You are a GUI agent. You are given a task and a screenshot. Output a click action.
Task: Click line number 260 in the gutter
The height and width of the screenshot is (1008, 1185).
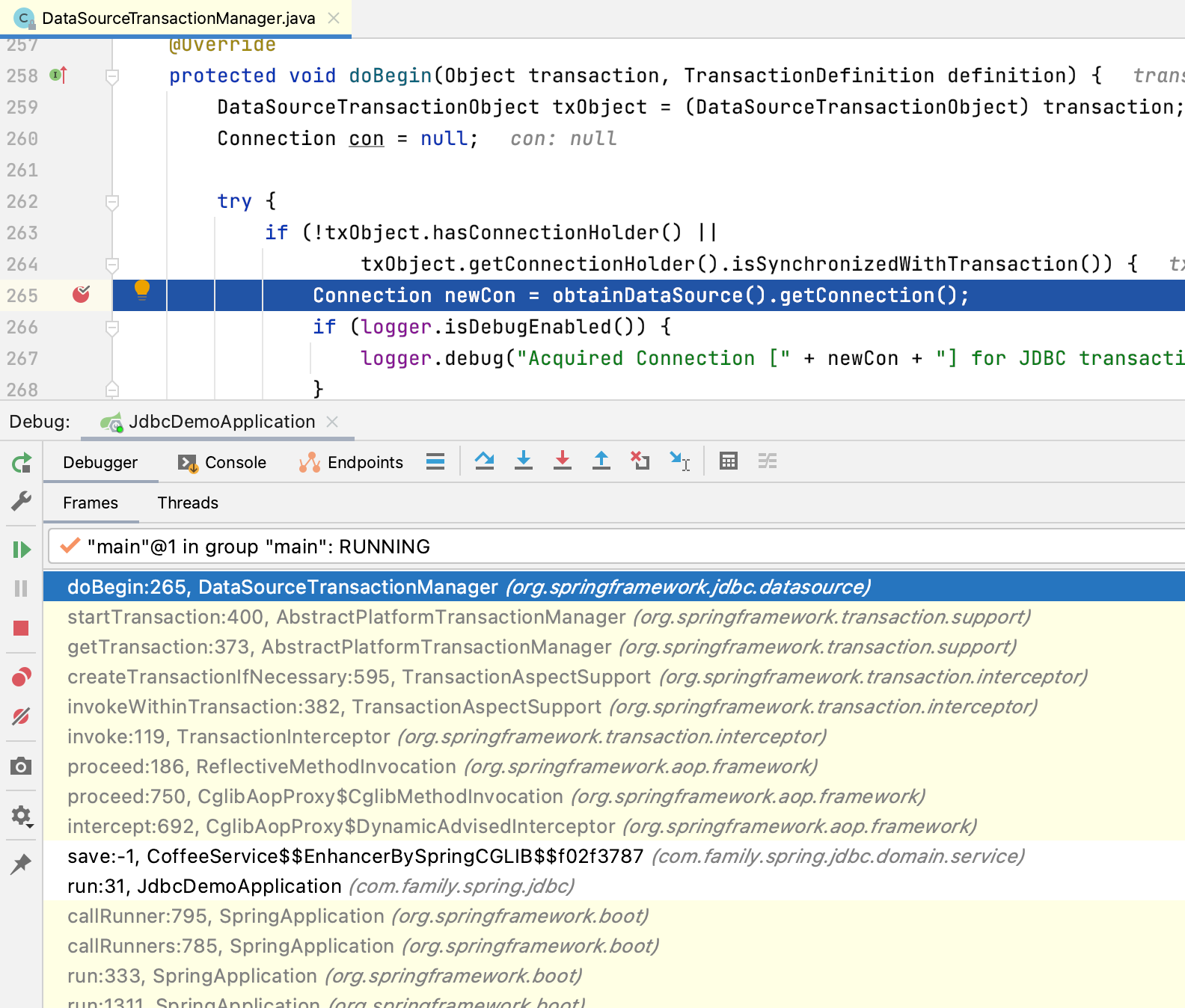pyautogui.click(x=22, y=139)
